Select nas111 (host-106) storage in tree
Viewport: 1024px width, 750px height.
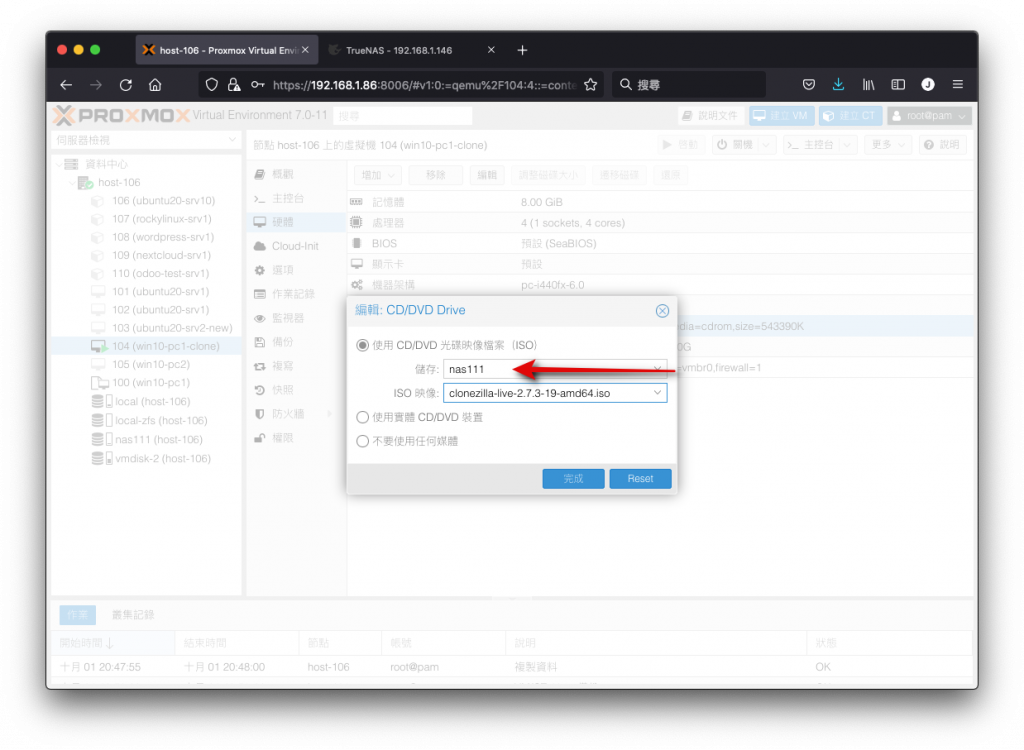point(148,440)
